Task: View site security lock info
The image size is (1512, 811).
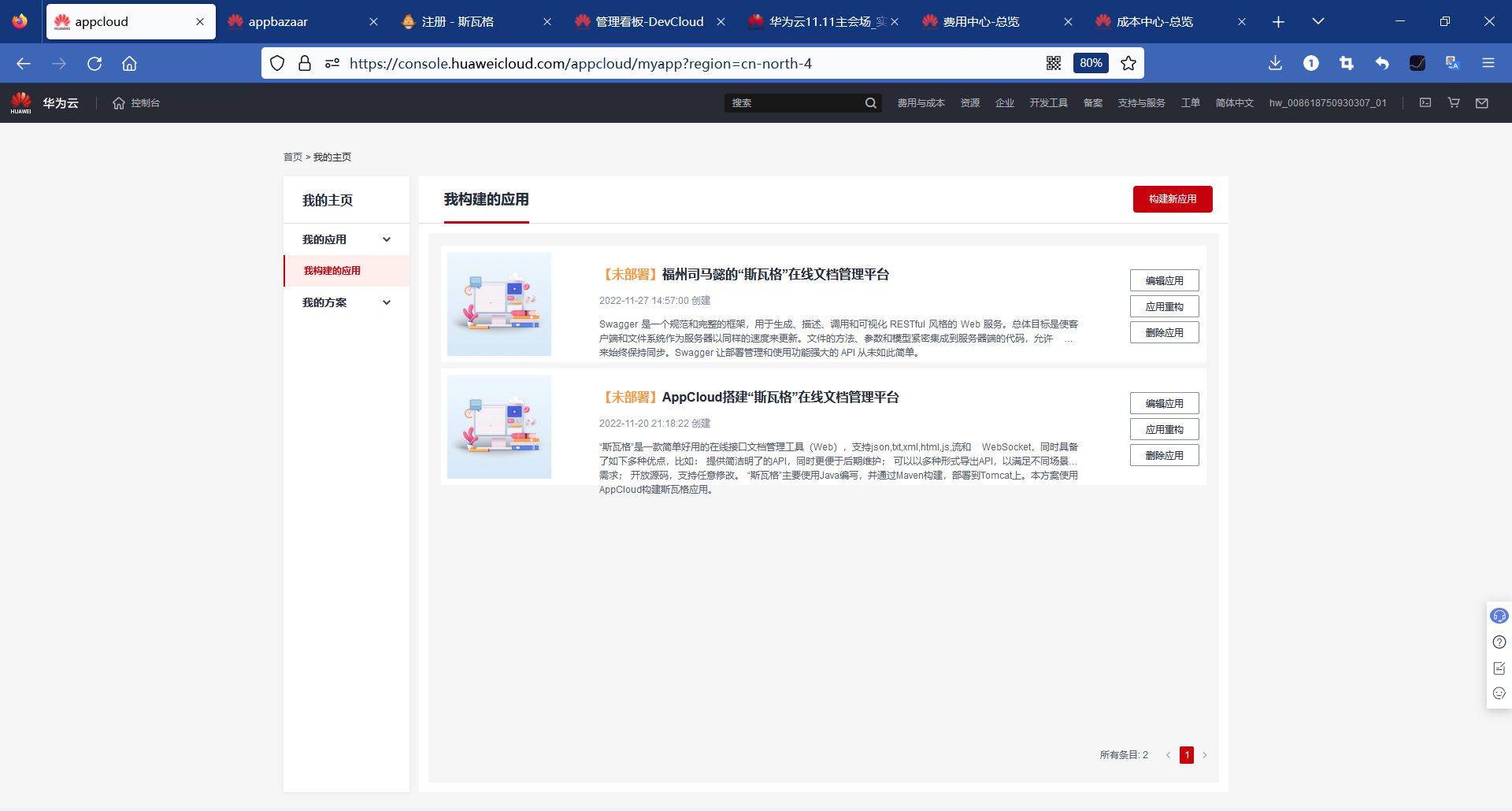Action: point(305,64)
